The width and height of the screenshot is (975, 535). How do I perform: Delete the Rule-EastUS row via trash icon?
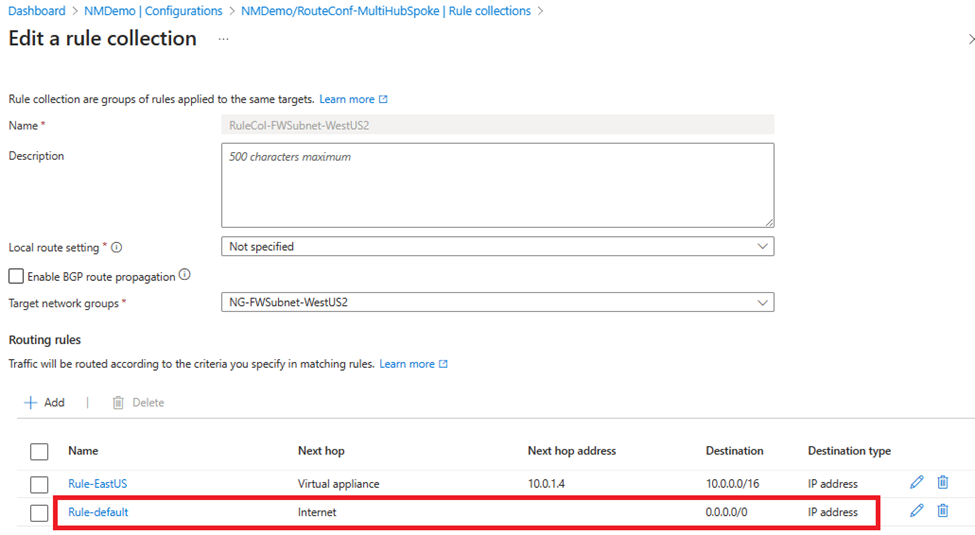(x=943, y=482)
